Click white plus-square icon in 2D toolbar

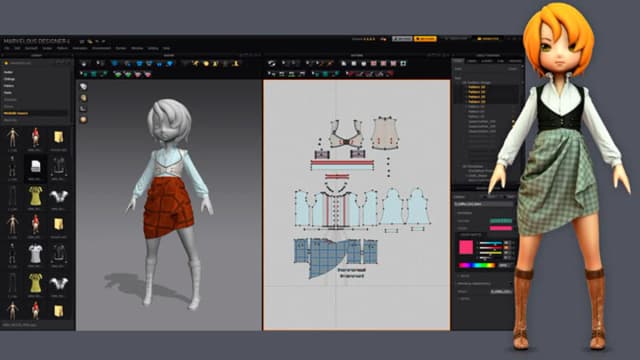click(x=403, y=63)
